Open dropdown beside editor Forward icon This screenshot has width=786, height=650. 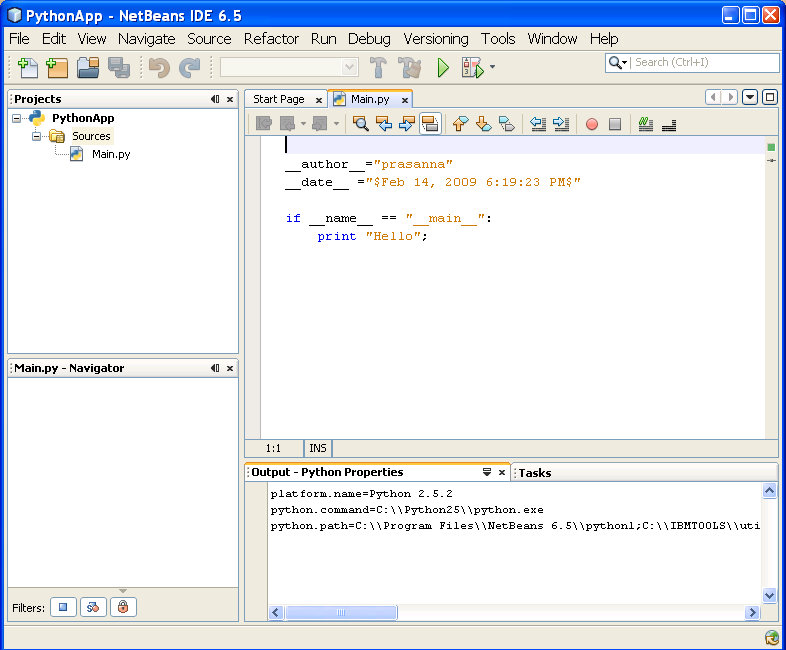pyautogui.click(x=336, y=123)
